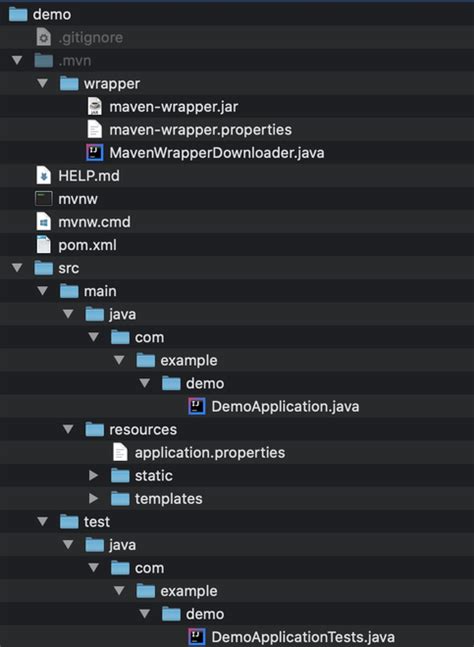Click the maven-wrapper.properties file icon
This screenshot has height=647, width=474.
coord(95,130)
